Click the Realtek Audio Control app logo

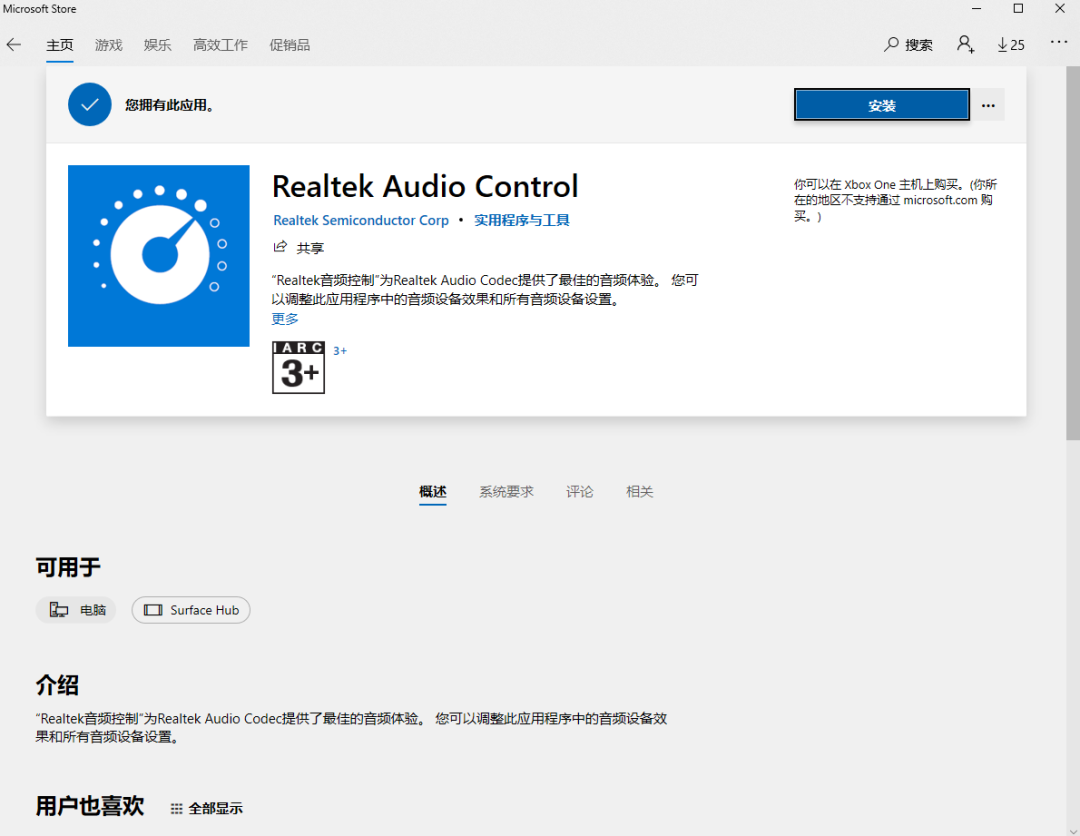pos(158,255)
